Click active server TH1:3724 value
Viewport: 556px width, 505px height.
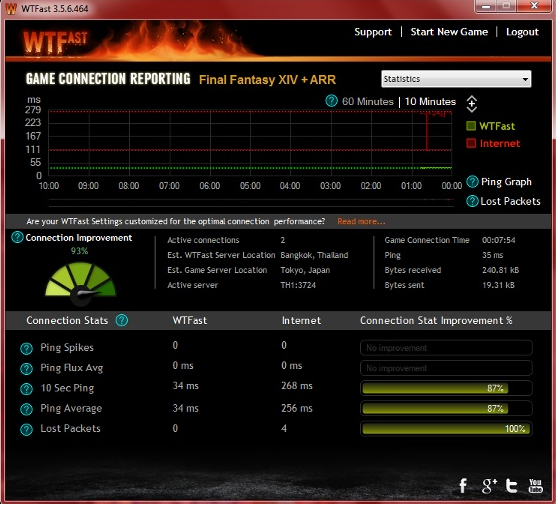[298, 285]
